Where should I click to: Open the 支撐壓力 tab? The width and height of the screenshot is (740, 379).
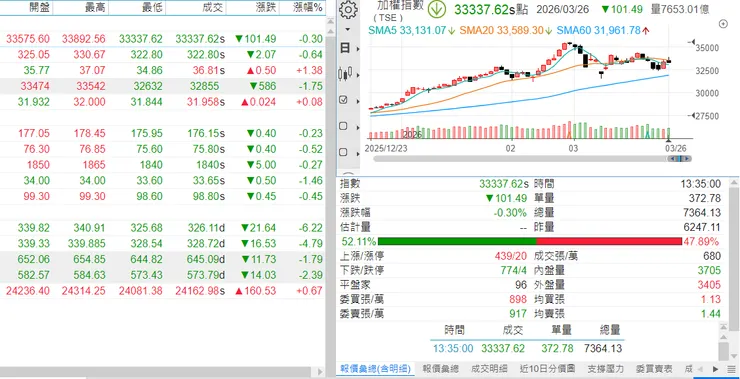click(x=605, y=369)
